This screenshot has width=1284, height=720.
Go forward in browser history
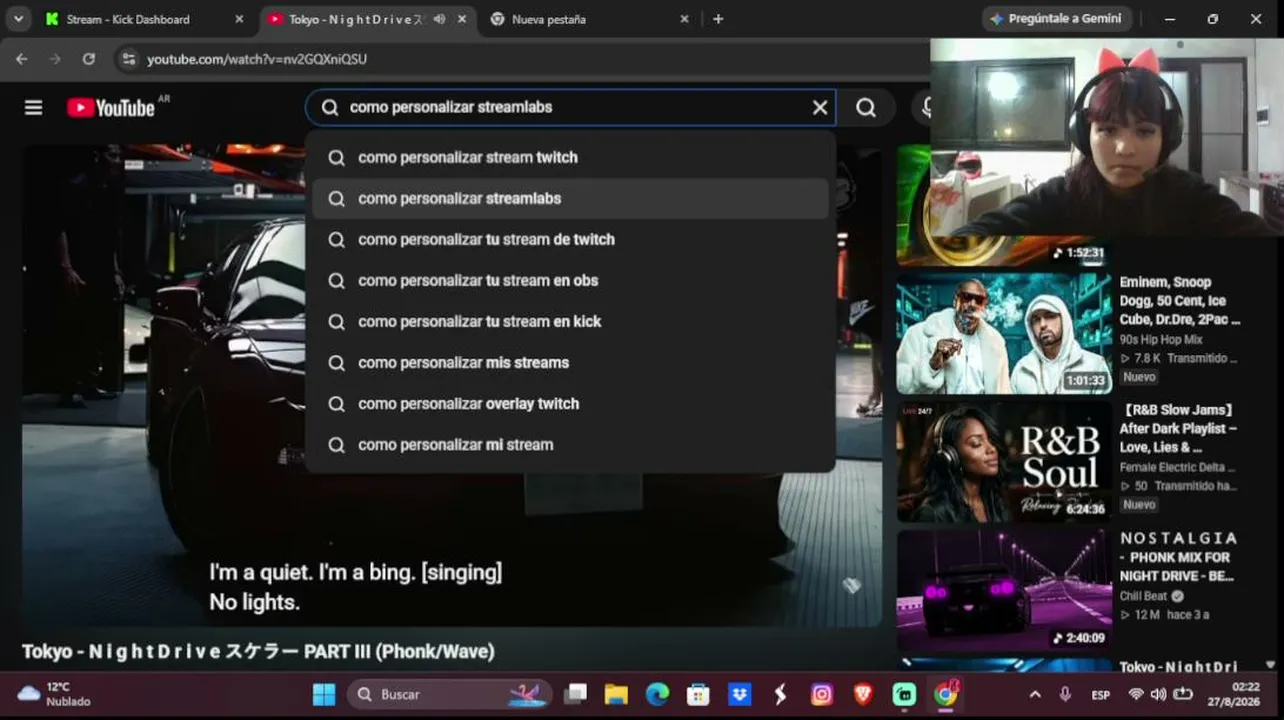(x=55, y=59)
